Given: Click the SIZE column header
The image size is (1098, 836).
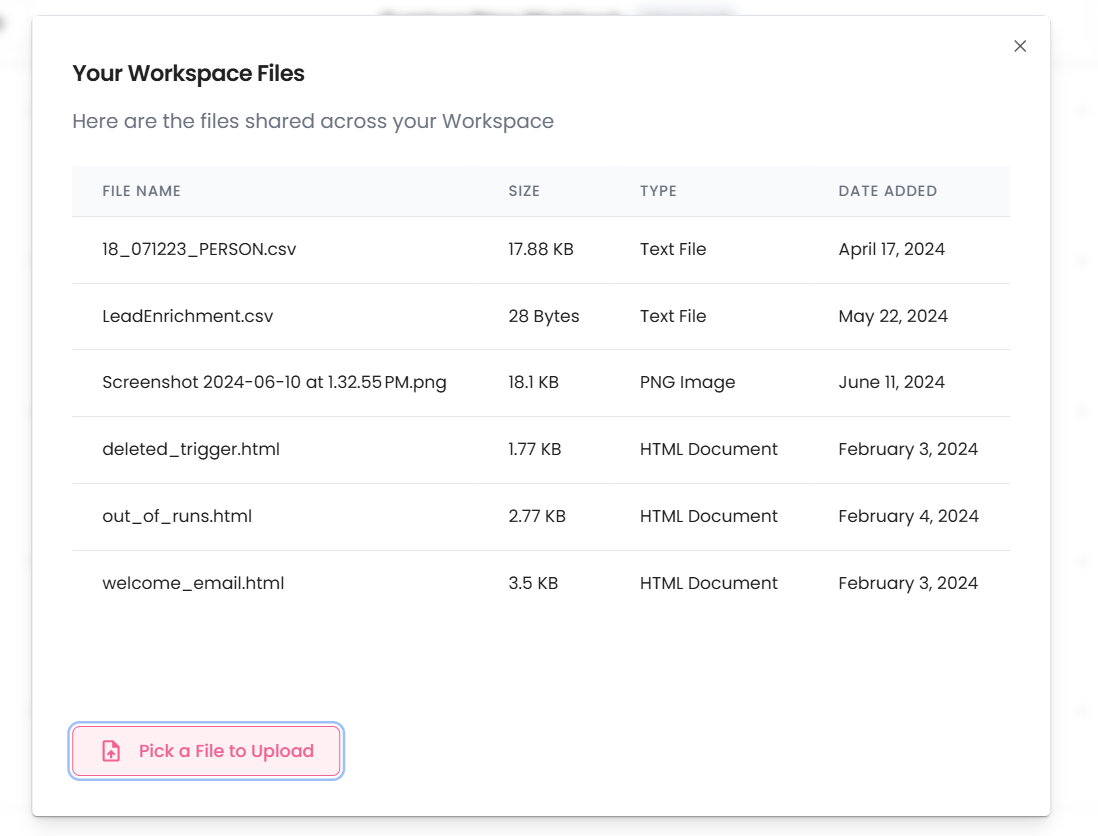Looking at the screenshot, I should (524, 191).
